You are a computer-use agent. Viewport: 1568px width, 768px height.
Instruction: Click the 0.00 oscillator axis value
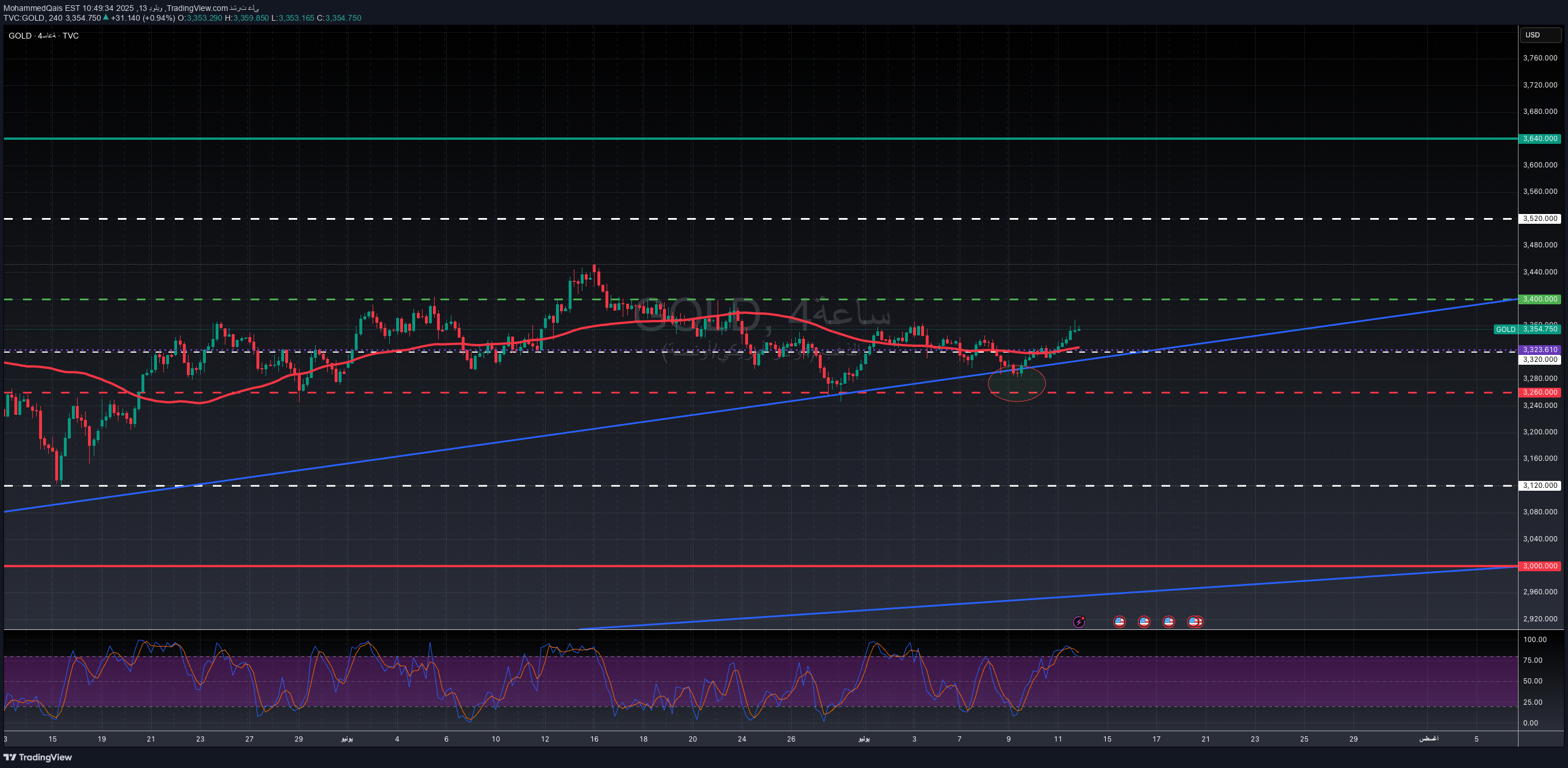1530,723
